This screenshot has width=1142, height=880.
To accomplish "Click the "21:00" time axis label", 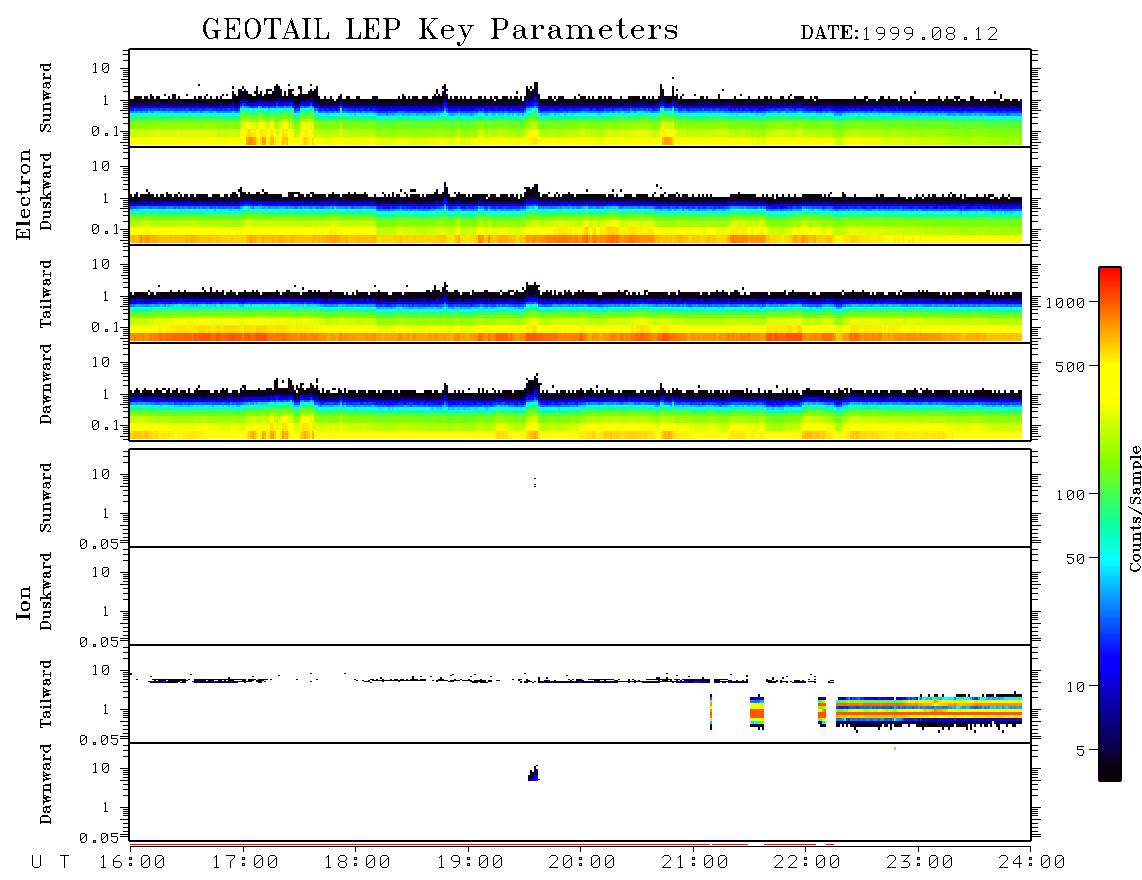I will tap(696, 863).
